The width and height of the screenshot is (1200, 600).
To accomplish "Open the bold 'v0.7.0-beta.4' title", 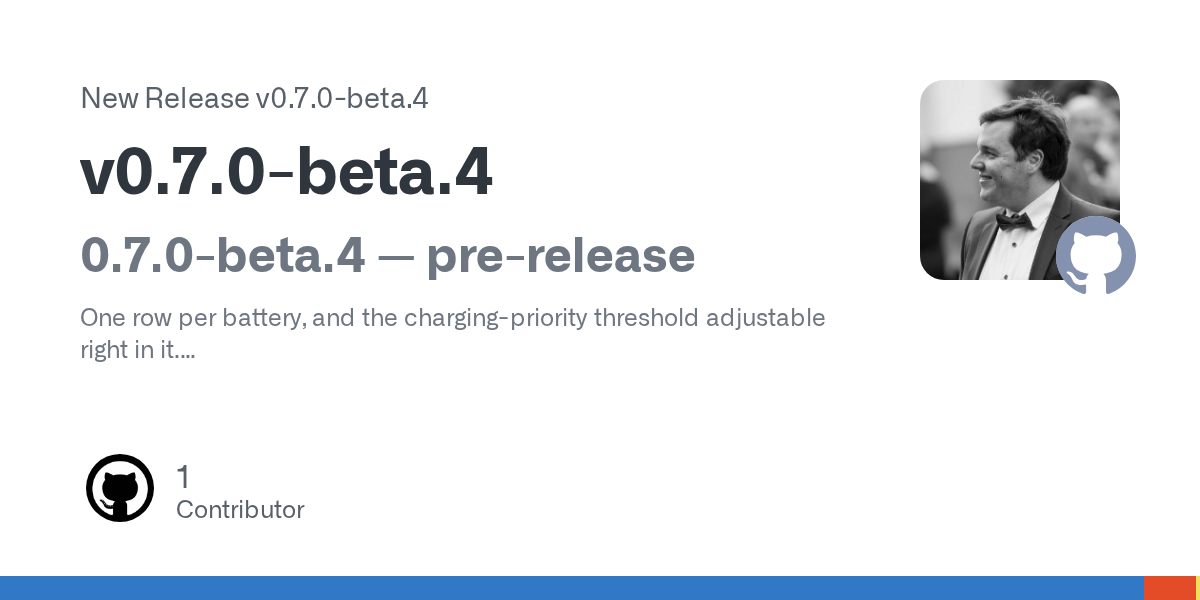I will 286,172.
